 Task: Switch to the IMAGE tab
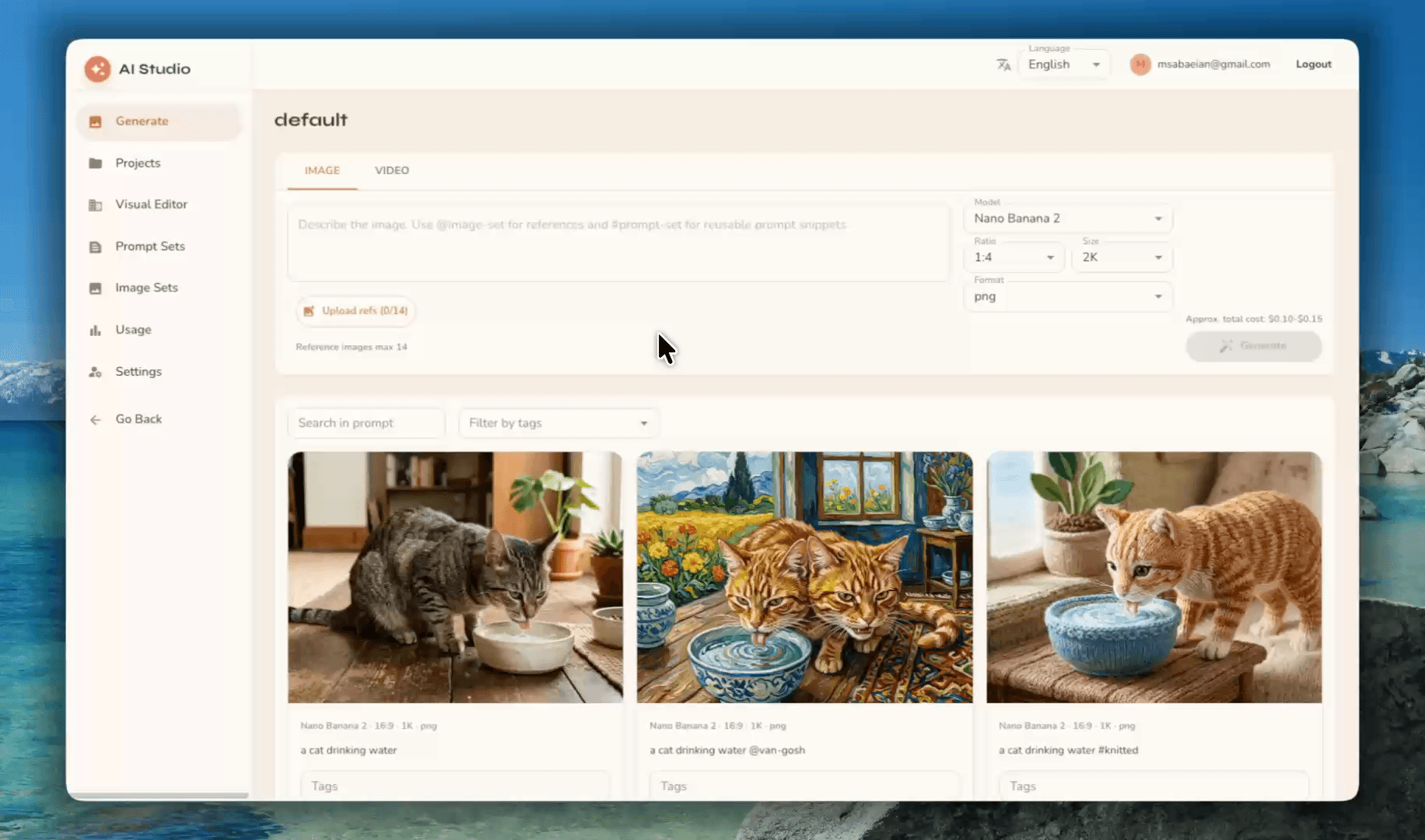click(x=322, y=170)
